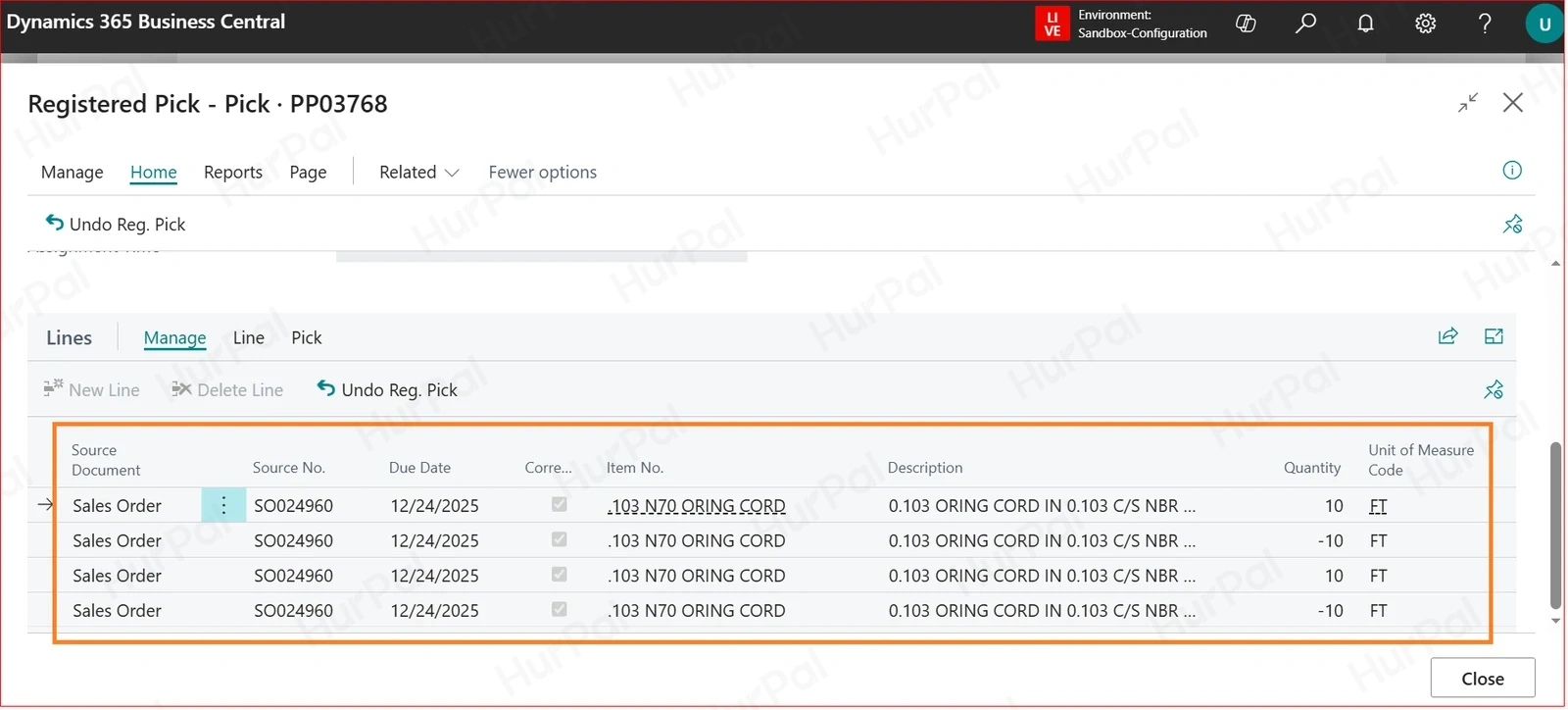Open the Pick menu in Lines
This screenshot has height=710, width=1568.
(307, 337)
